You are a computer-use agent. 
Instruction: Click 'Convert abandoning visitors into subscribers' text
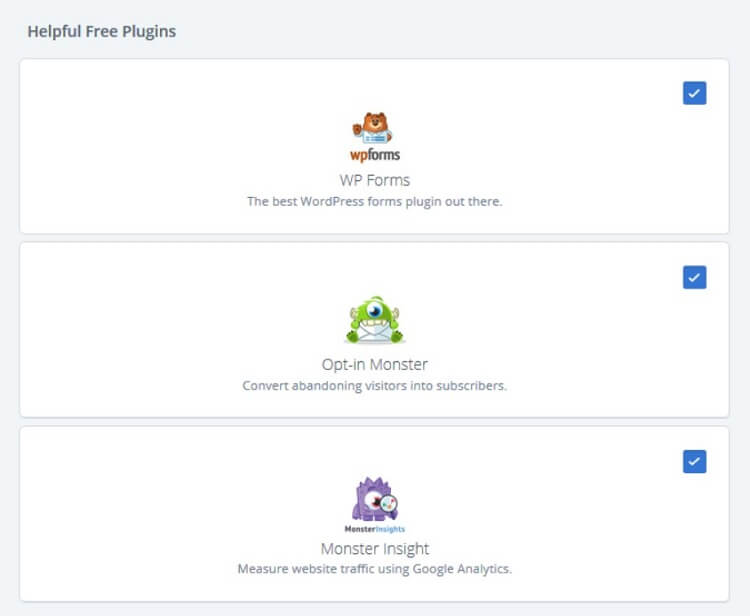375,385
